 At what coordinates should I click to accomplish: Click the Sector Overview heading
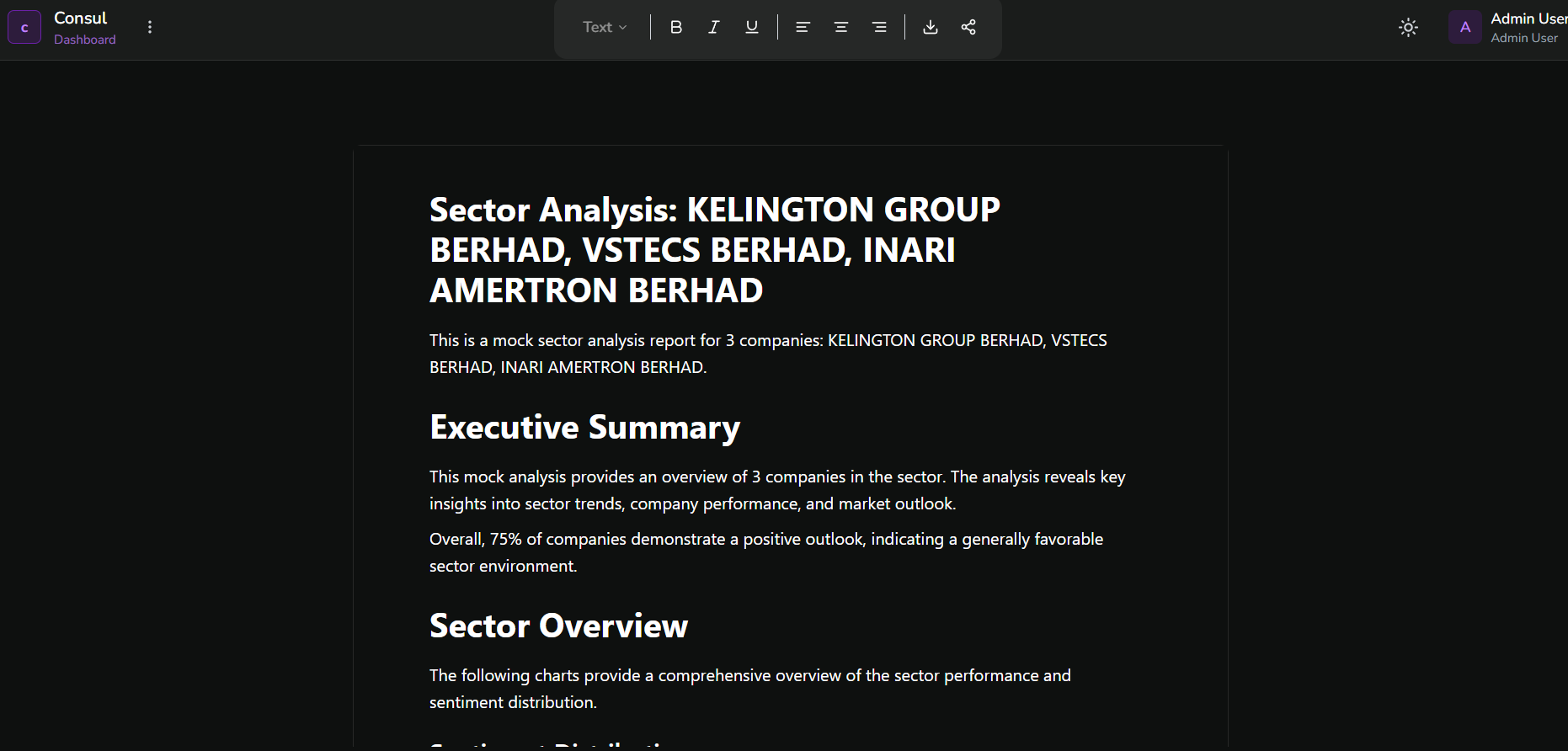pyautogui.click(x=558, y=626)
